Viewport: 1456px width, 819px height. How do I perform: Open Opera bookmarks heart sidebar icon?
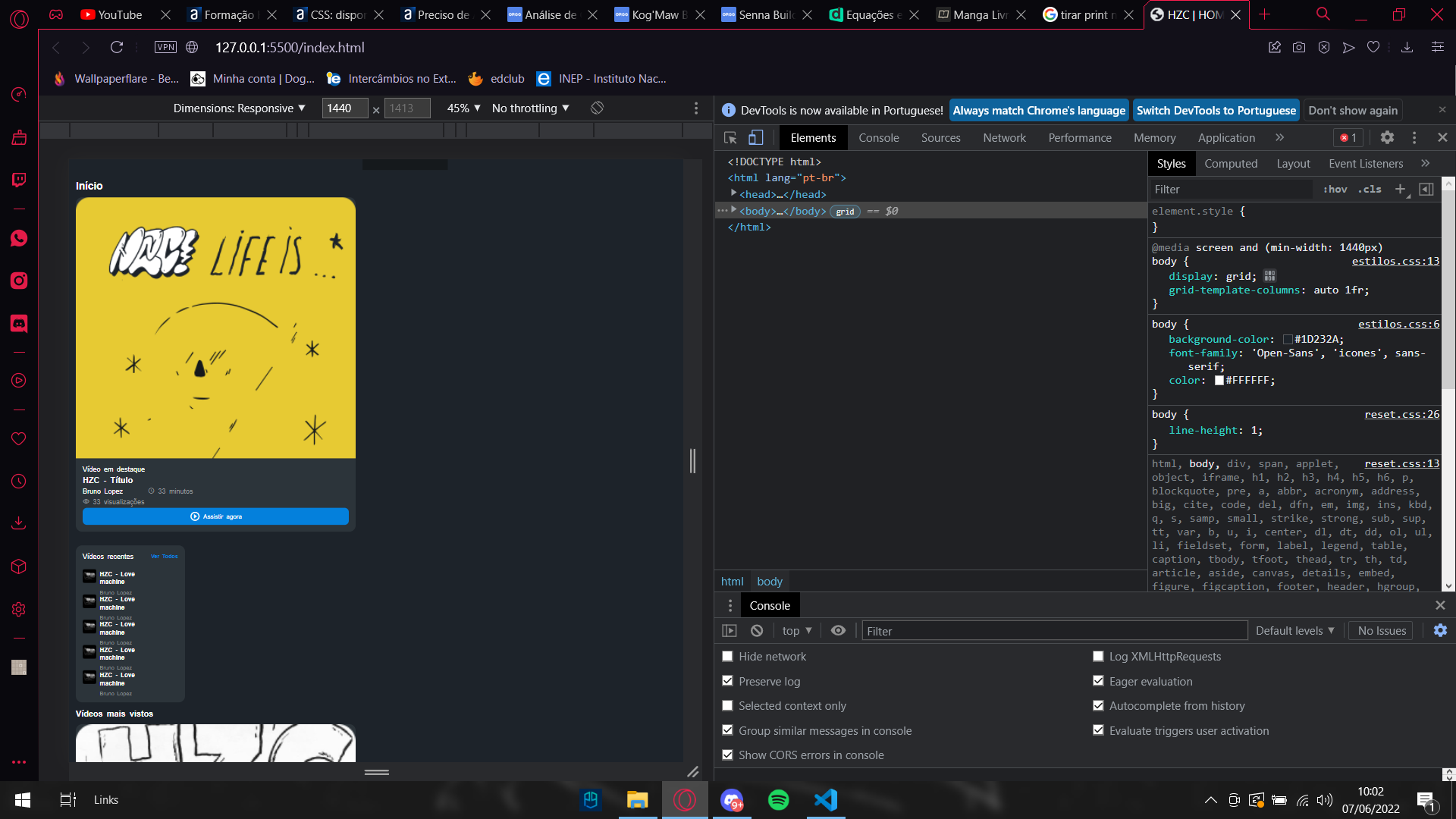coord(19,439)
